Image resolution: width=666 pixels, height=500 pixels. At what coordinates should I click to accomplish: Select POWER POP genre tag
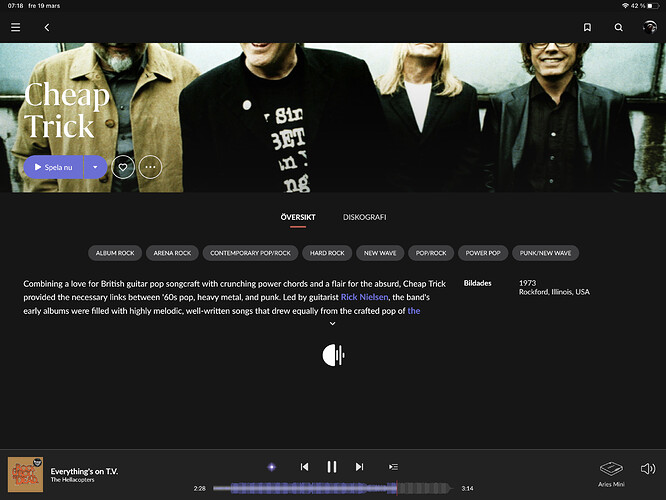point(483,253)
